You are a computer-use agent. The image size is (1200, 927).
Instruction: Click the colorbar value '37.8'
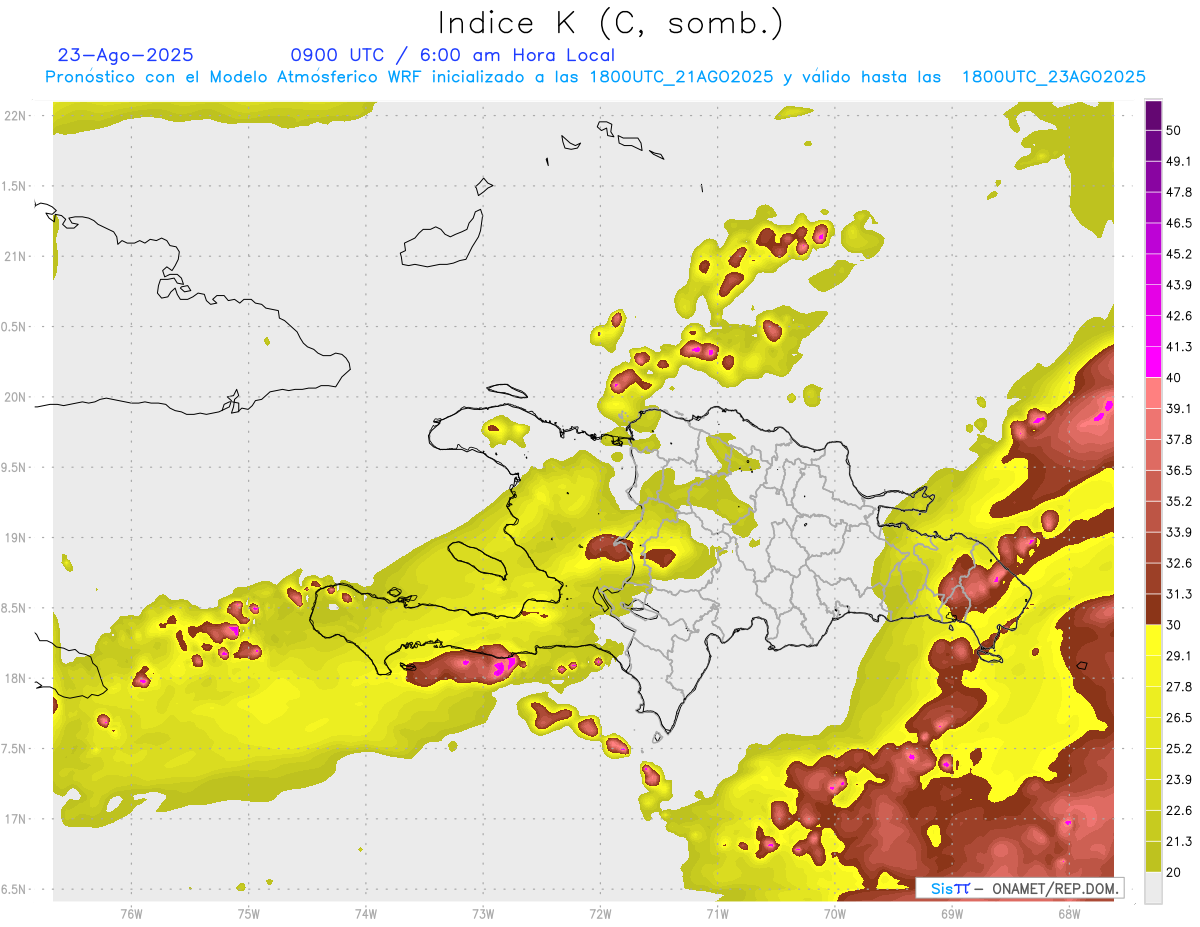(1179, 439)
